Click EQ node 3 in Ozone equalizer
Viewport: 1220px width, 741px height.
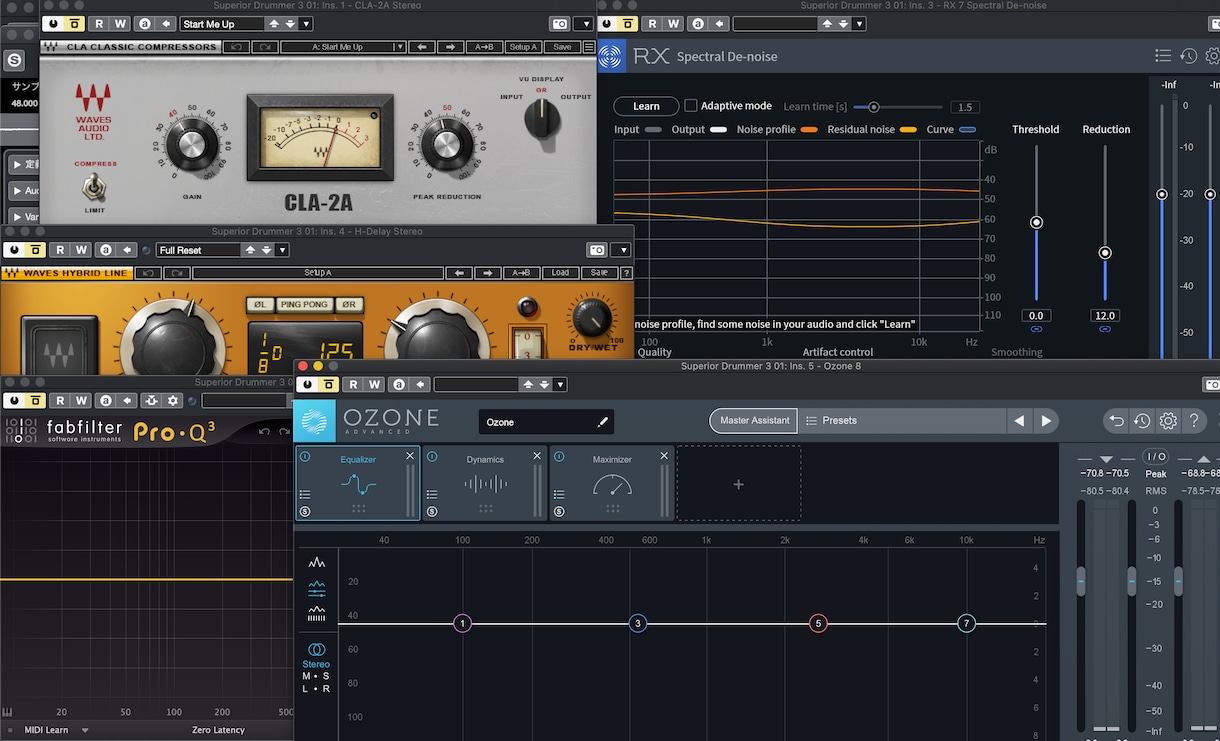click(x=638, y=624)
